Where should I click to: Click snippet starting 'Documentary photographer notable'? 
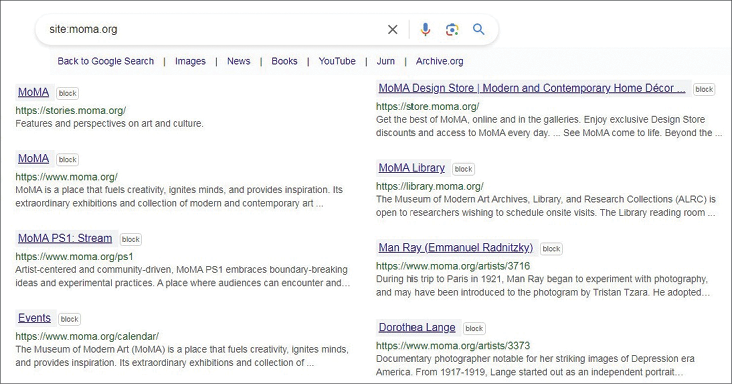coord(535,365)
